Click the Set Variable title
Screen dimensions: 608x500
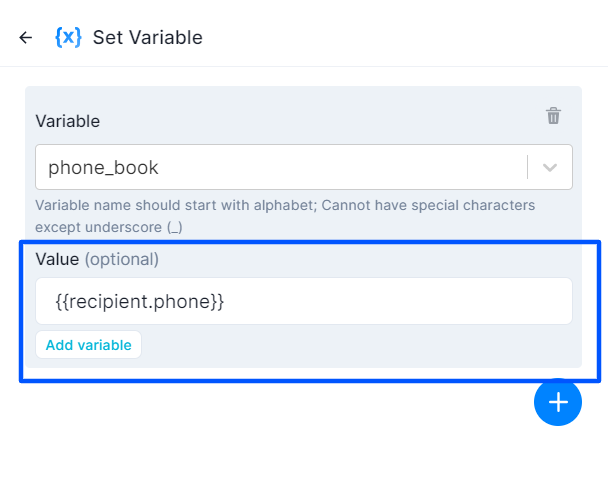point(147,38)
